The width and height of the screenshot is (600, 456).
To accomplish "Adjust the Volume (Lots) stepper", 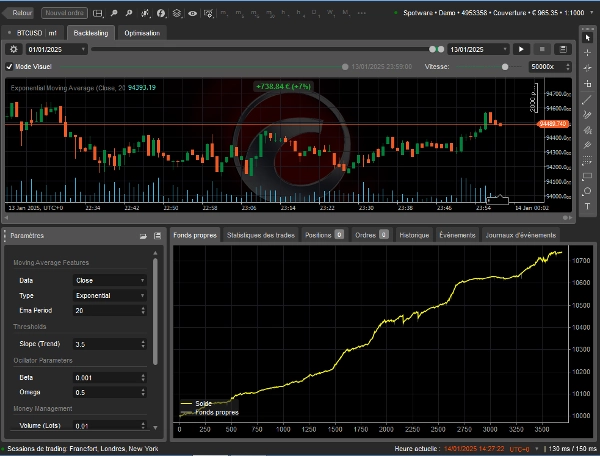I will pos(143,425).
